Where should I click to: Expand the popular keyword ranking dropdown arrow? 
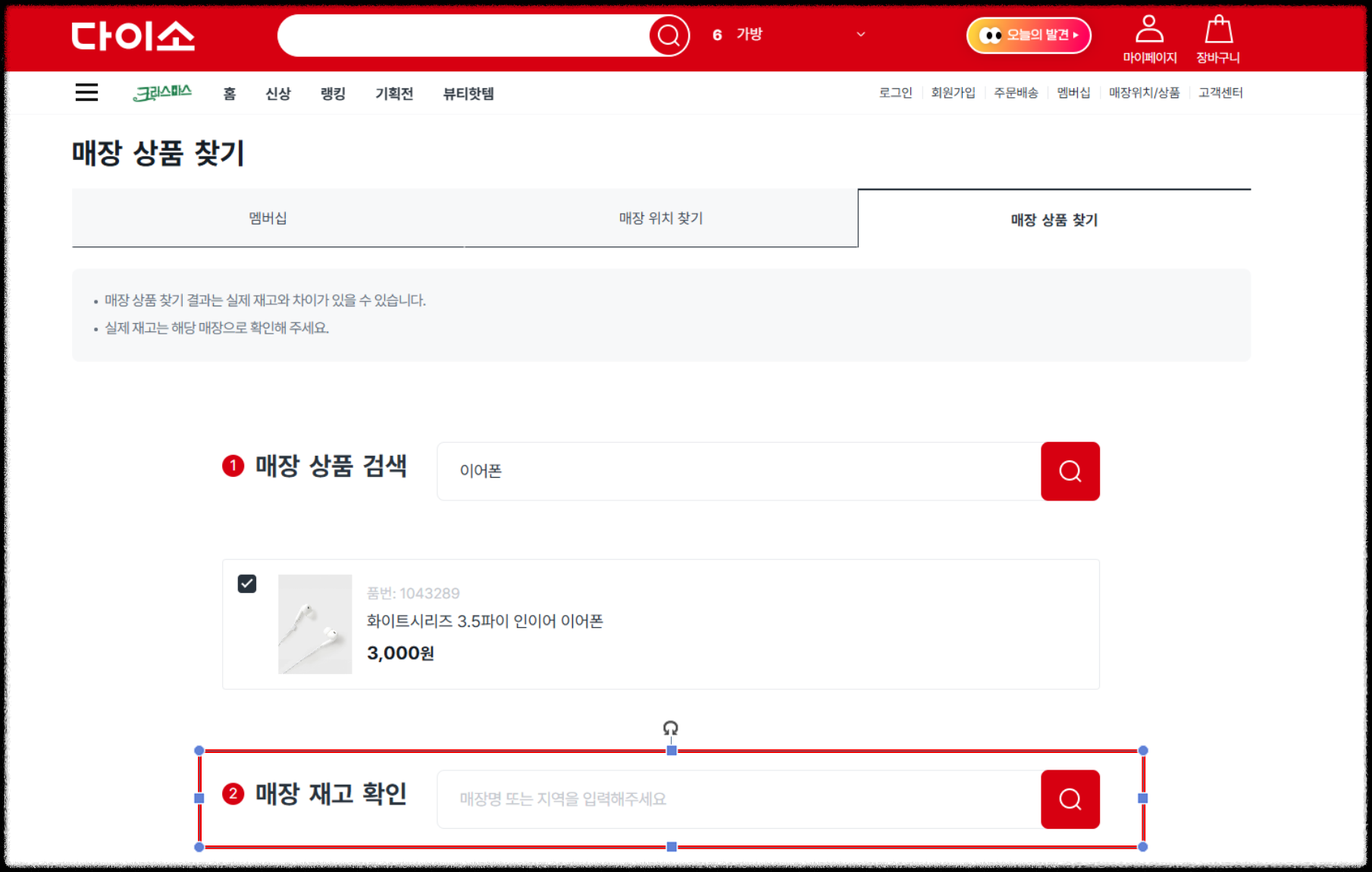(860, 34)
